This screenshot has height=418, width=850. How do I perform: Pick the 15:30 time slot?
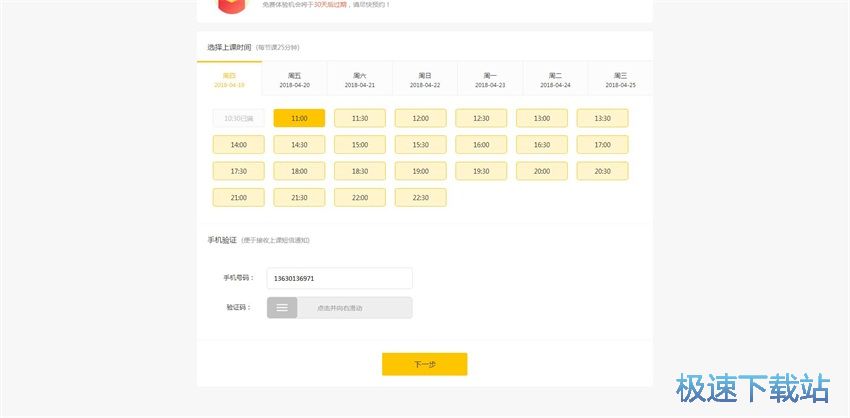[x=421, y=145]
